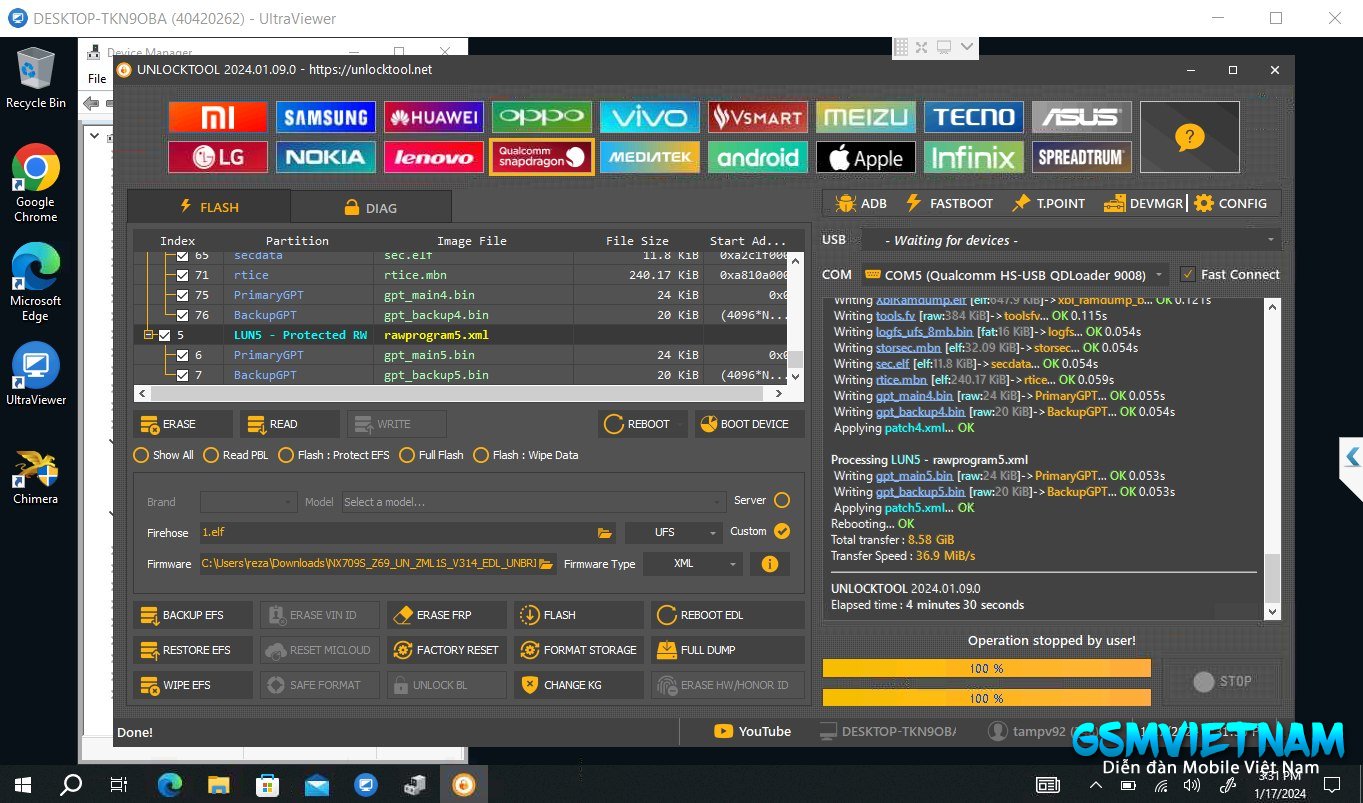
Task: Select the Show All radio button
Action: 141,455
